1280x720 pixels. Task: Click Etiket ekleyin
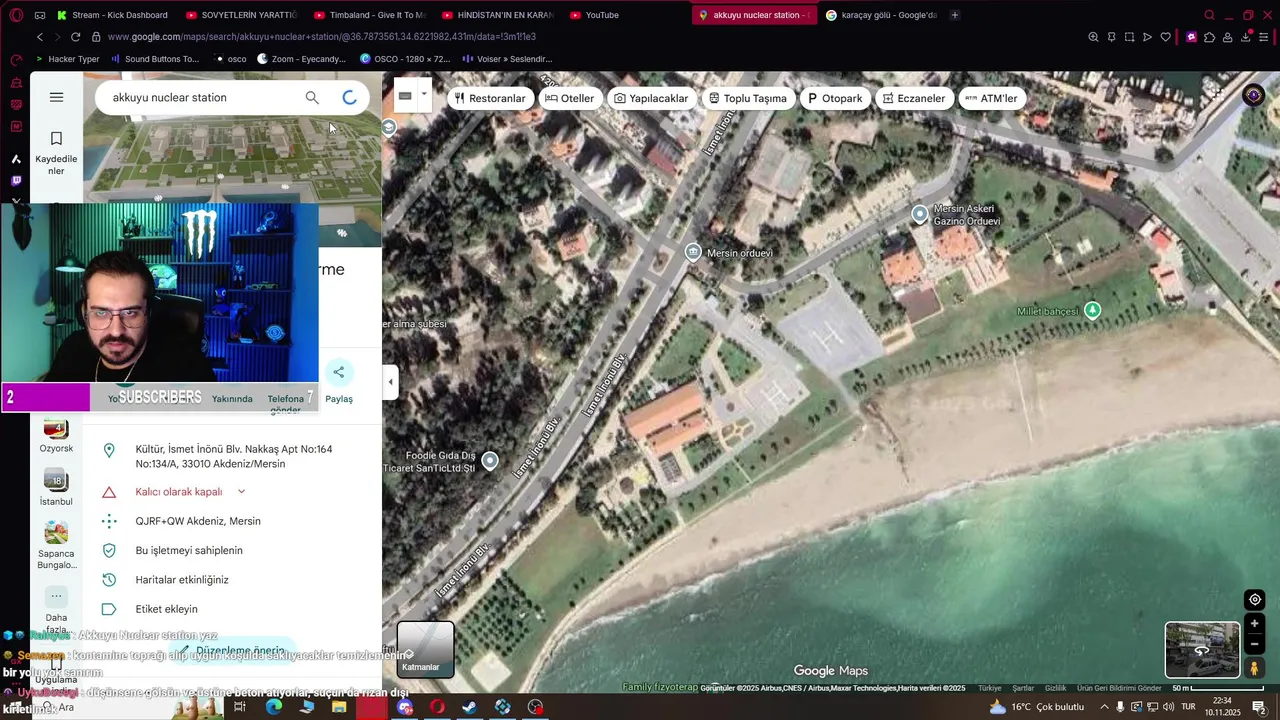coord(166,609)
